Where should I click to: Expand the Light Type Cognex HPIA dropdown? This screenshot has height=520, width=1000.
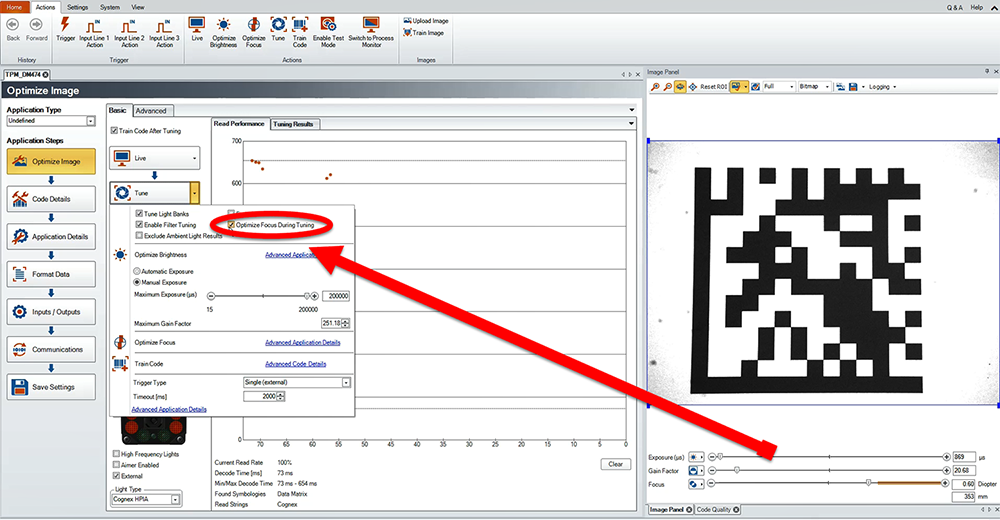175,499
